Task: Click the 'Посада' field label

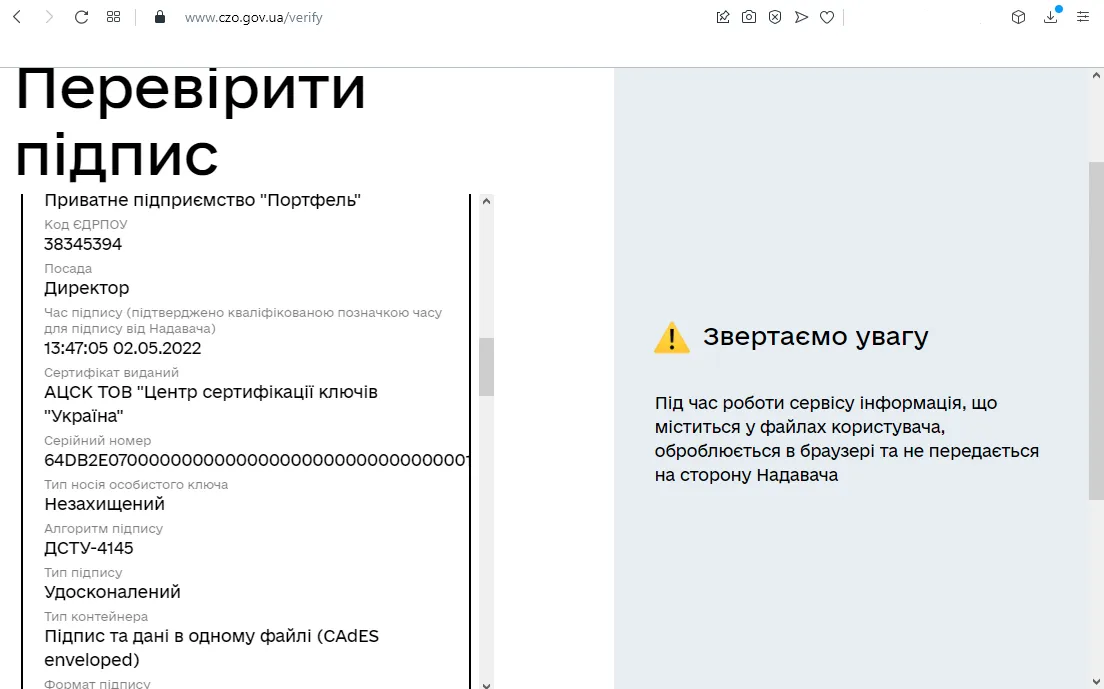Action: [68, 268]
